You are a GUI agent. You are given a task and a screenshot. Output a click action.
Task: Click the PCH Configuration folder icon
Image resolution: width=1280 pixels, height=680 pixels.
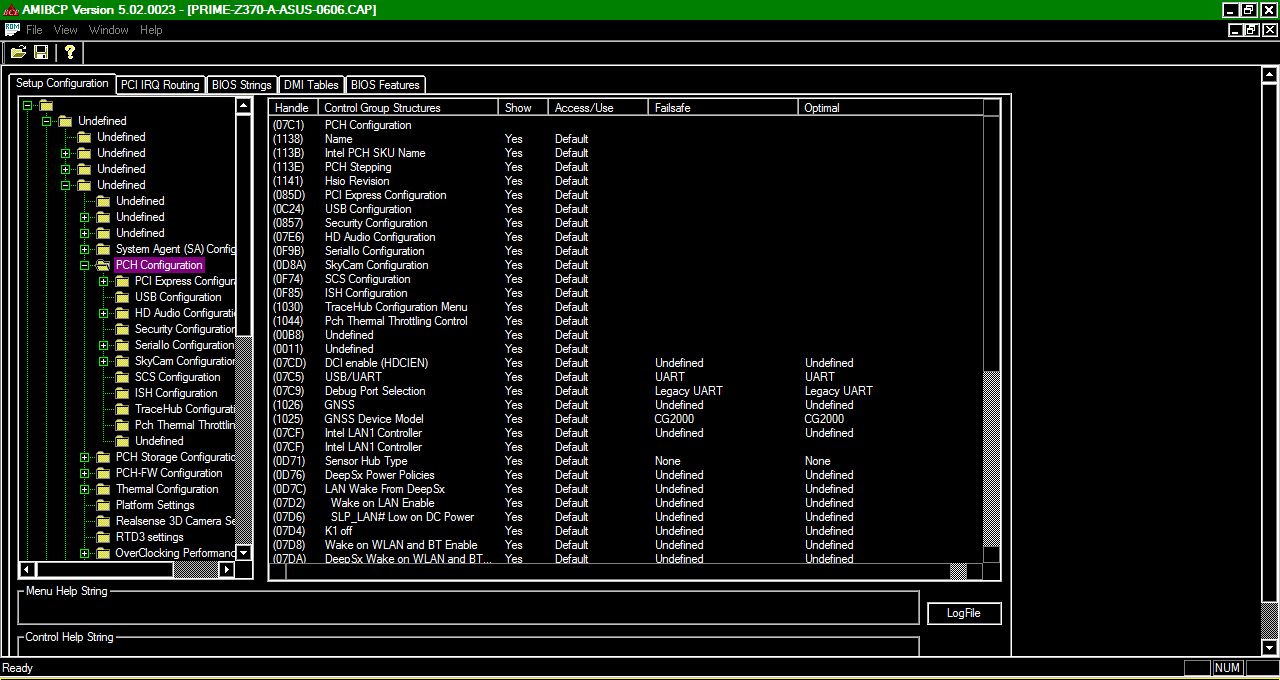pos(102,265)
